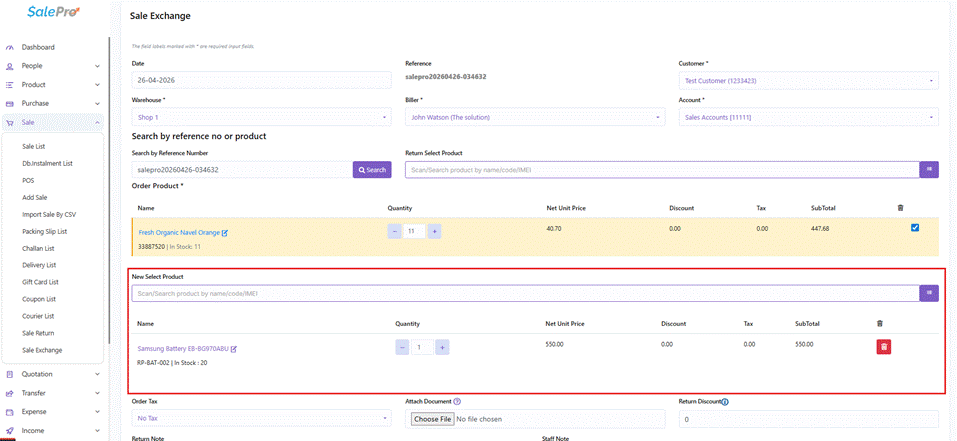The height and width of the screenshot is (441, 957).
Task: Click barcode button next to Return Select Product
Action: point(929,170)
